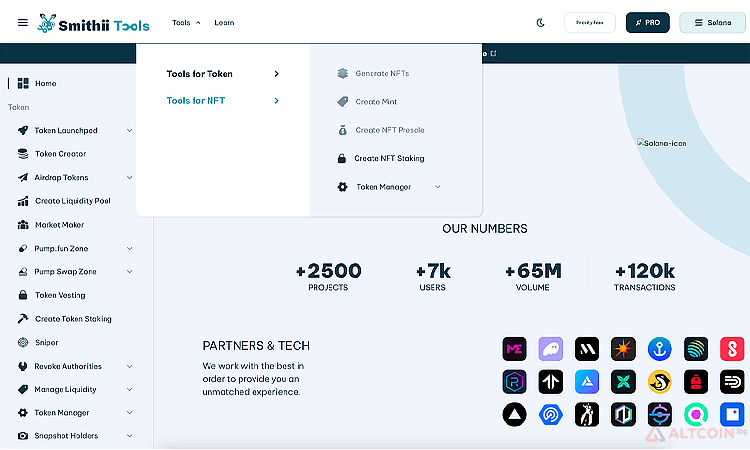This screenshot has width=750, height=450.
Task: Expand Pump Swap Zone sidebar section
Action: [x=129, y=272]
